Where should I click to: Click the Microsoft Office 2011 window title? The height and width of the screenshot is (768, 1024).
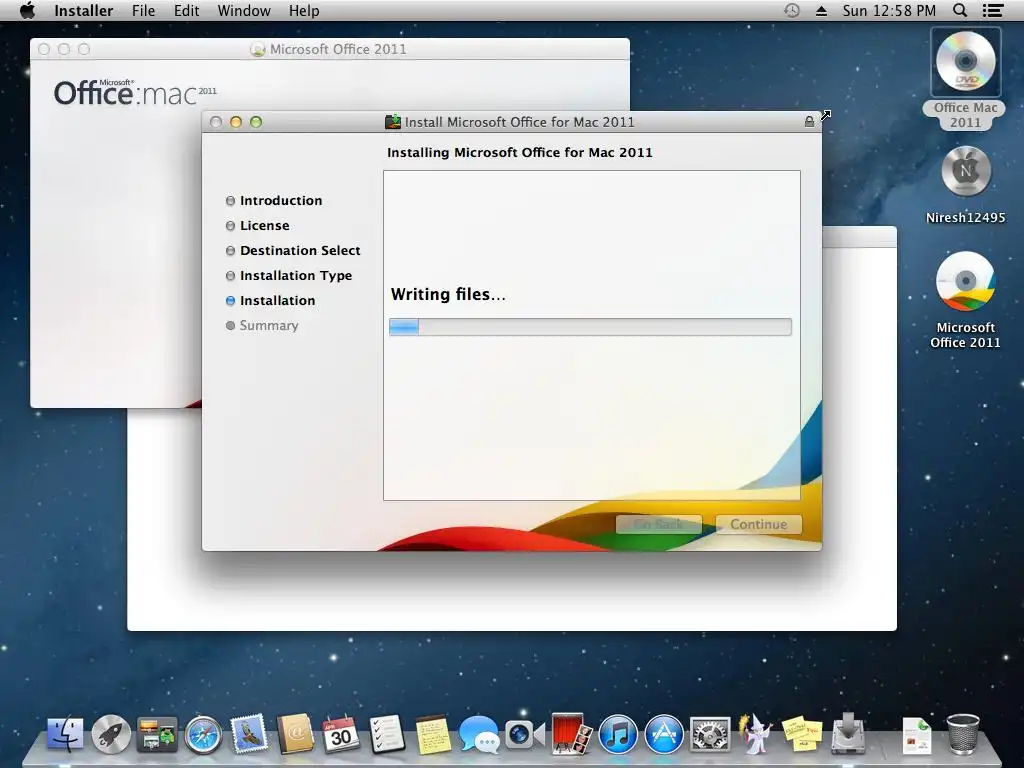tap(338, 49)
